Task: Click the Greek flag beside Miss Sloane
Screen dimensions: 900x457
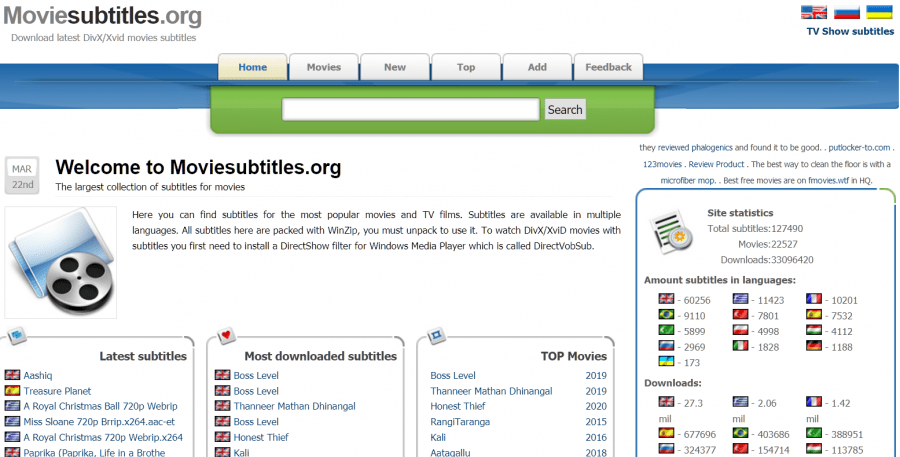Action: click(12, 421)
